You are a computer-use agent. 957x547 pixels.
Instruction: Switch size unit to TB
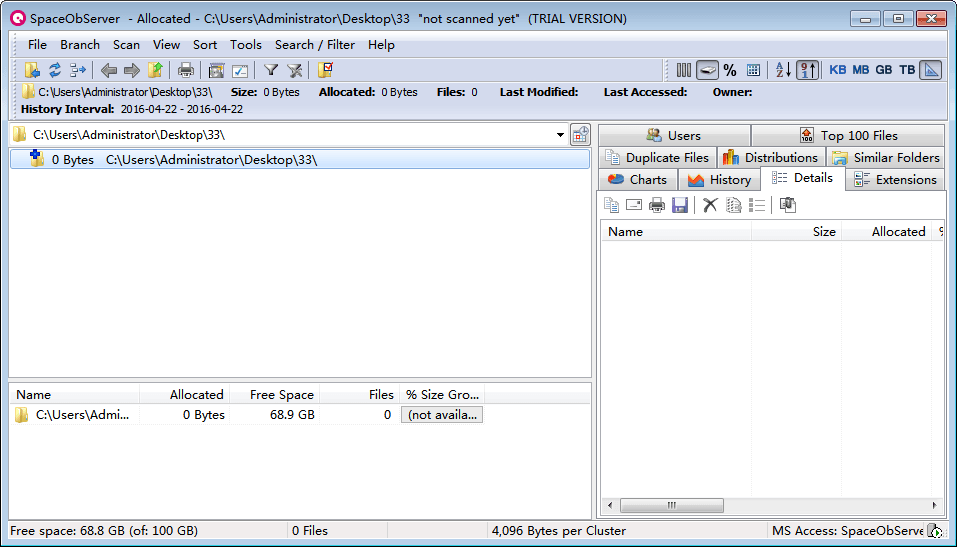coord(907,70)
